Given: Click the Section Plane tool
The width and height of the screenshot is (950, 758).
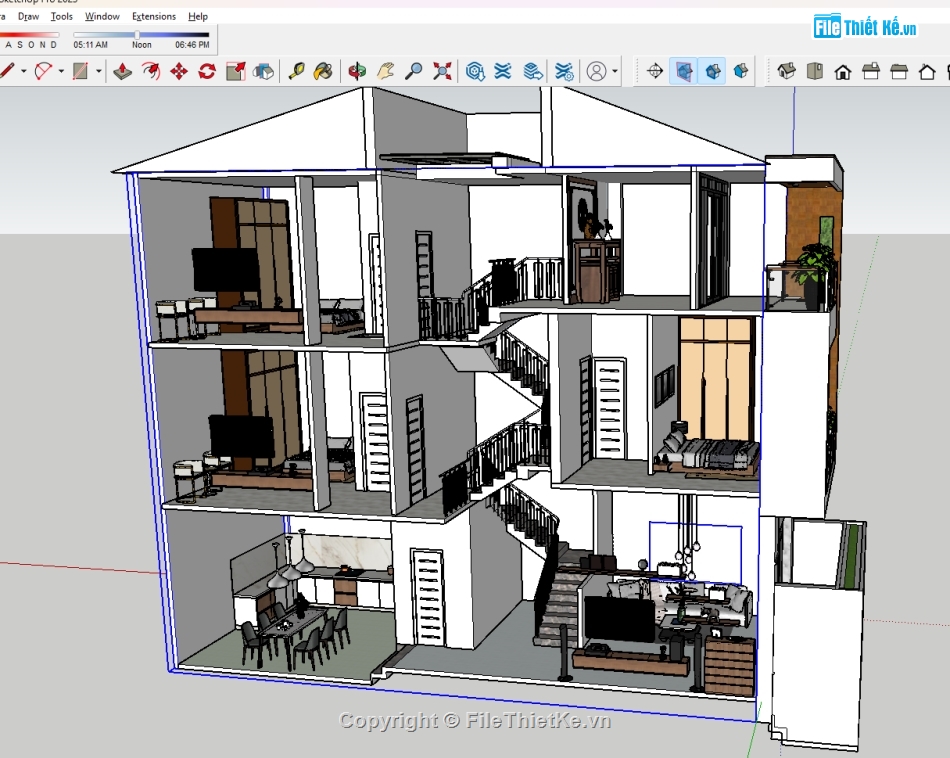Looking at the screenshot, I should (655, 71).
